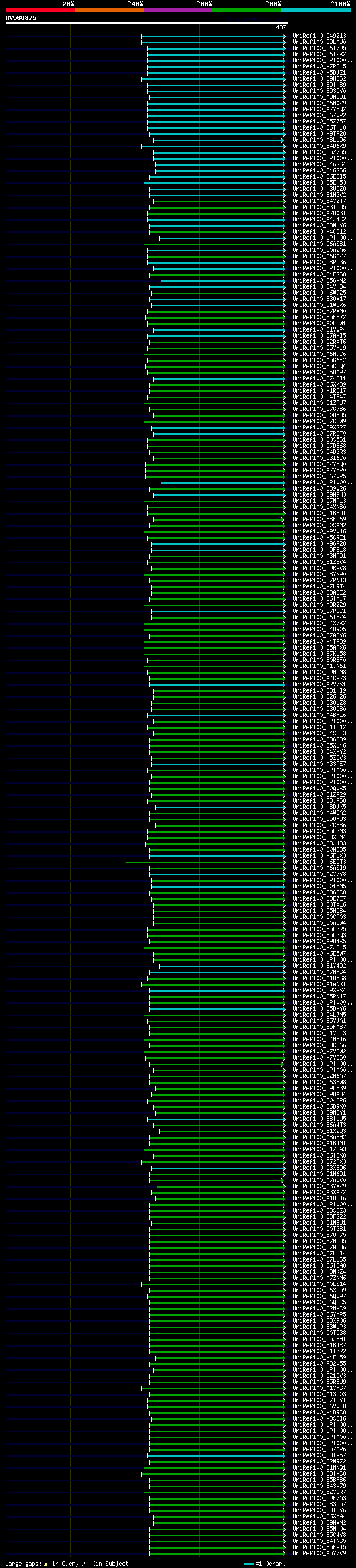Click label UniRef100_A7V3G0

pos(319,1057)
